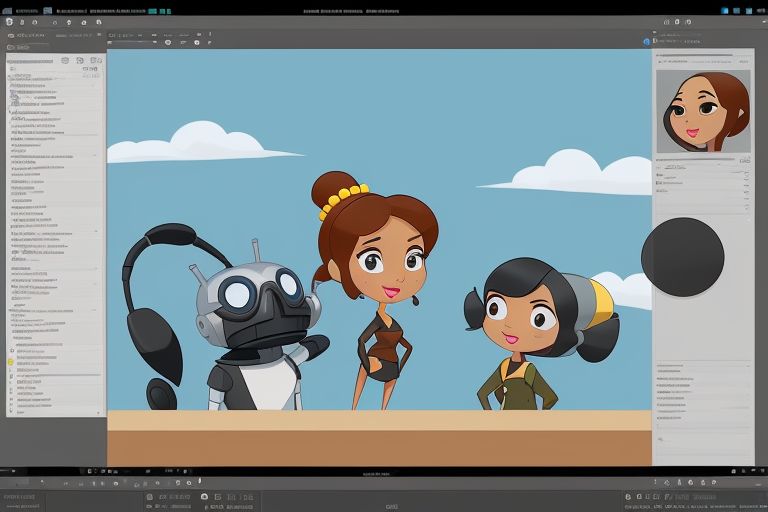Click the round target icon below canvas toolbar slider
768x512 pixels.
[168, 43]
